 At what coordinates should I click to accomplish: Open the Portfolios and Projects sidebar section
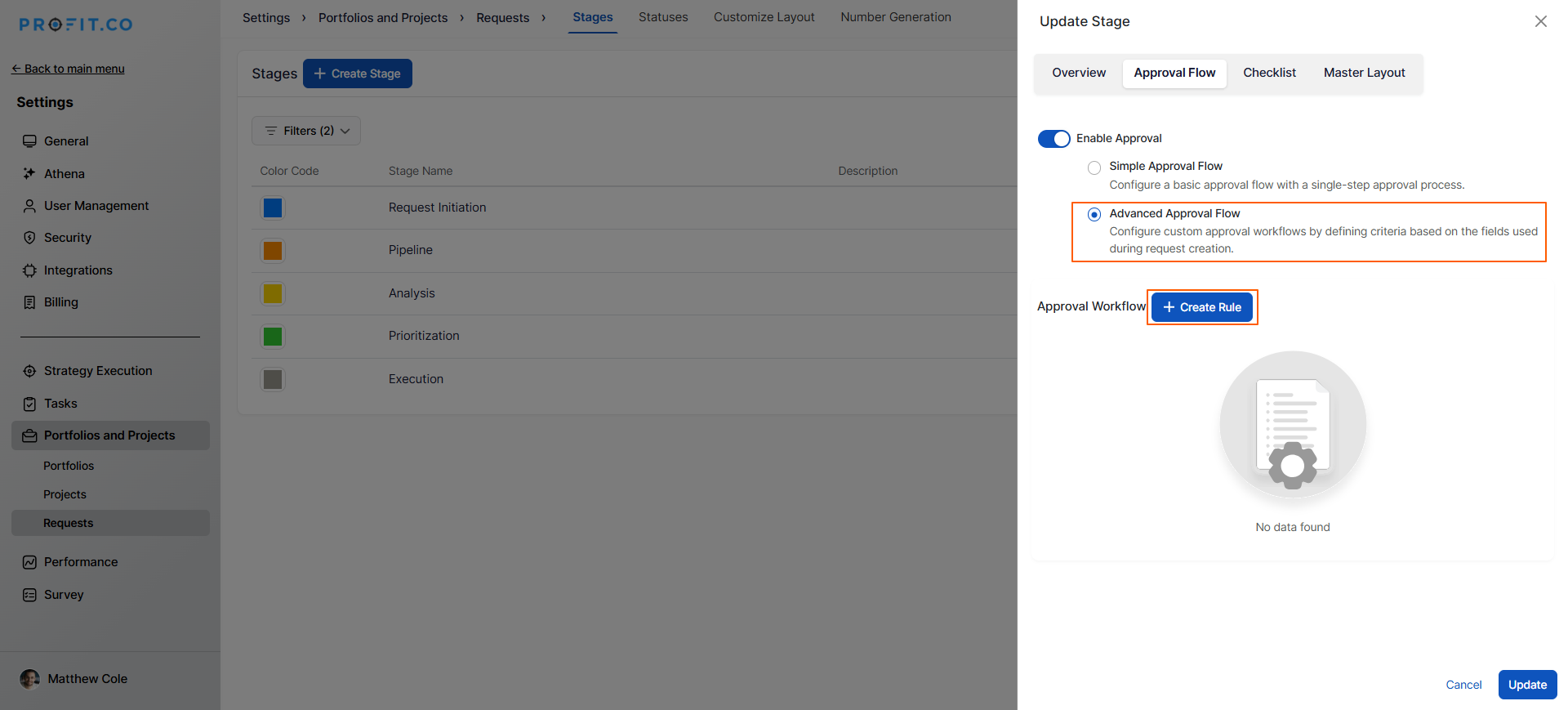[109, 435]
